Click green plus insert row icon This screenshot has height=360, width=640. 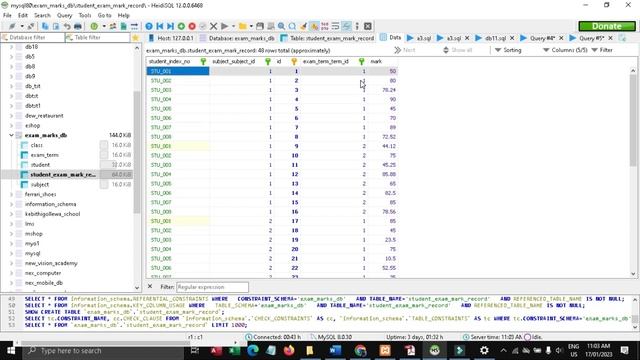pos(181,26)
